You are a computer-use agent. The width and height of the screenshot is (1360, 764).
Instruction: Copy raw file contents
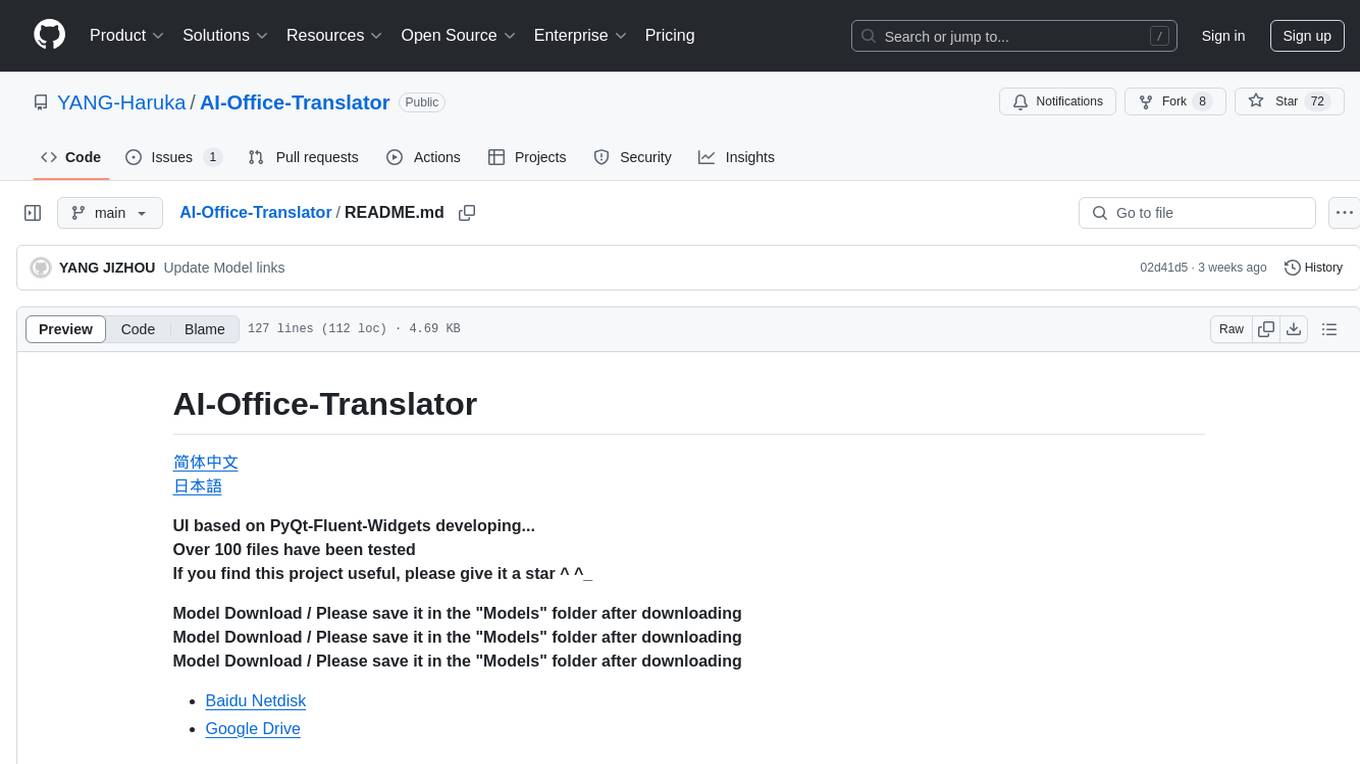1266,329
